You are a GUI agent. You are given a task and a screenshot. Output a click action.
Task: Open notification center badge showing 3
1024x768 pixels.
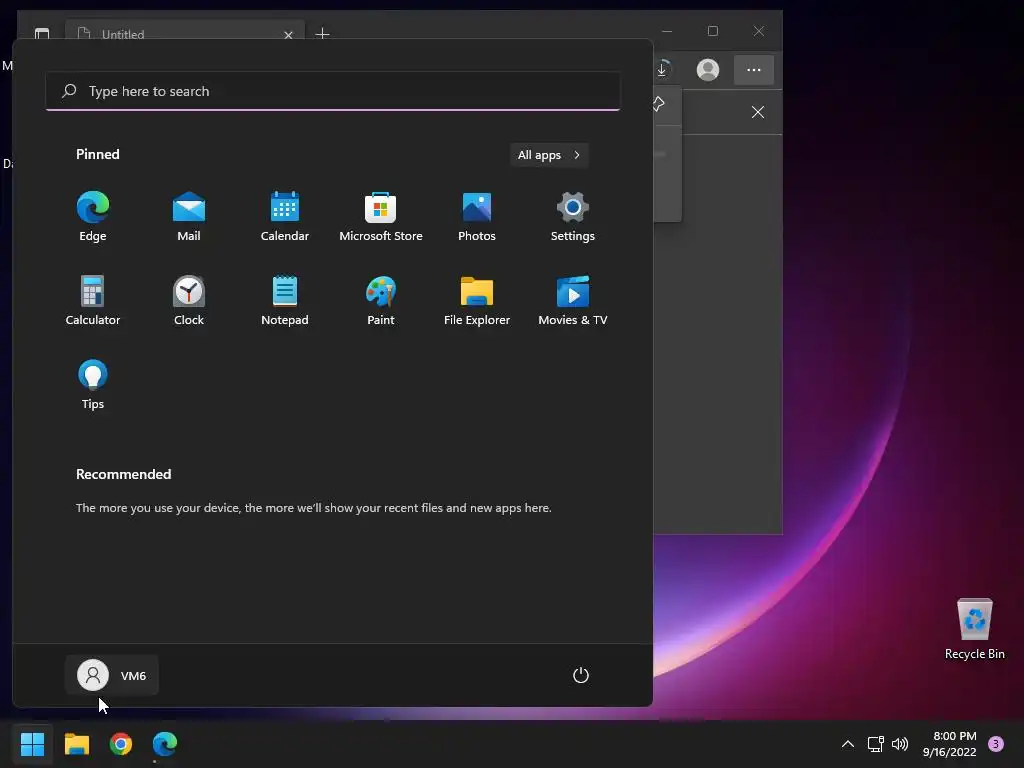pyautogui.click(x=996, y=744)
